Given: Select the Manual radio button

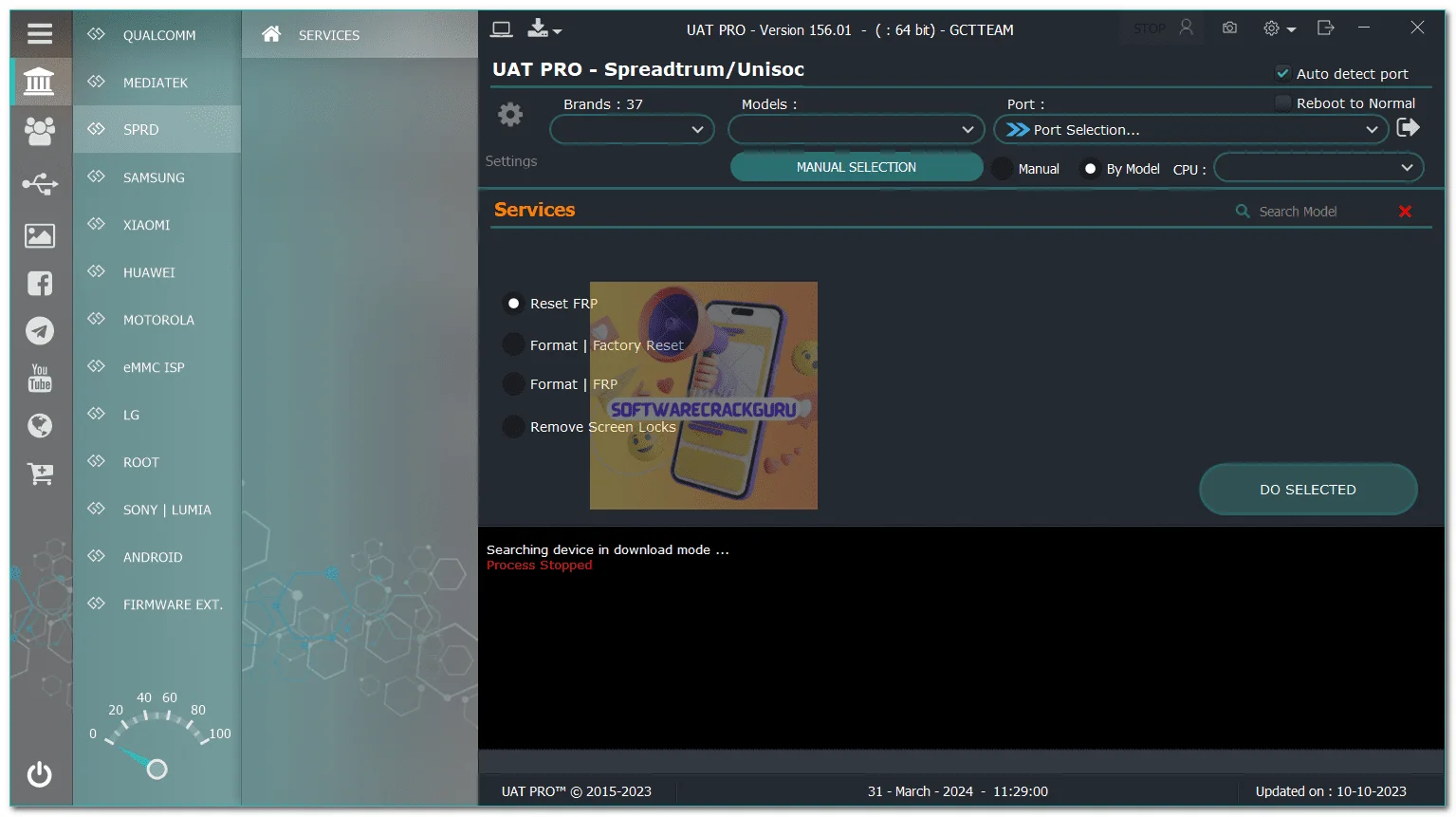Looking at the screenshot, I should 1002,169.
